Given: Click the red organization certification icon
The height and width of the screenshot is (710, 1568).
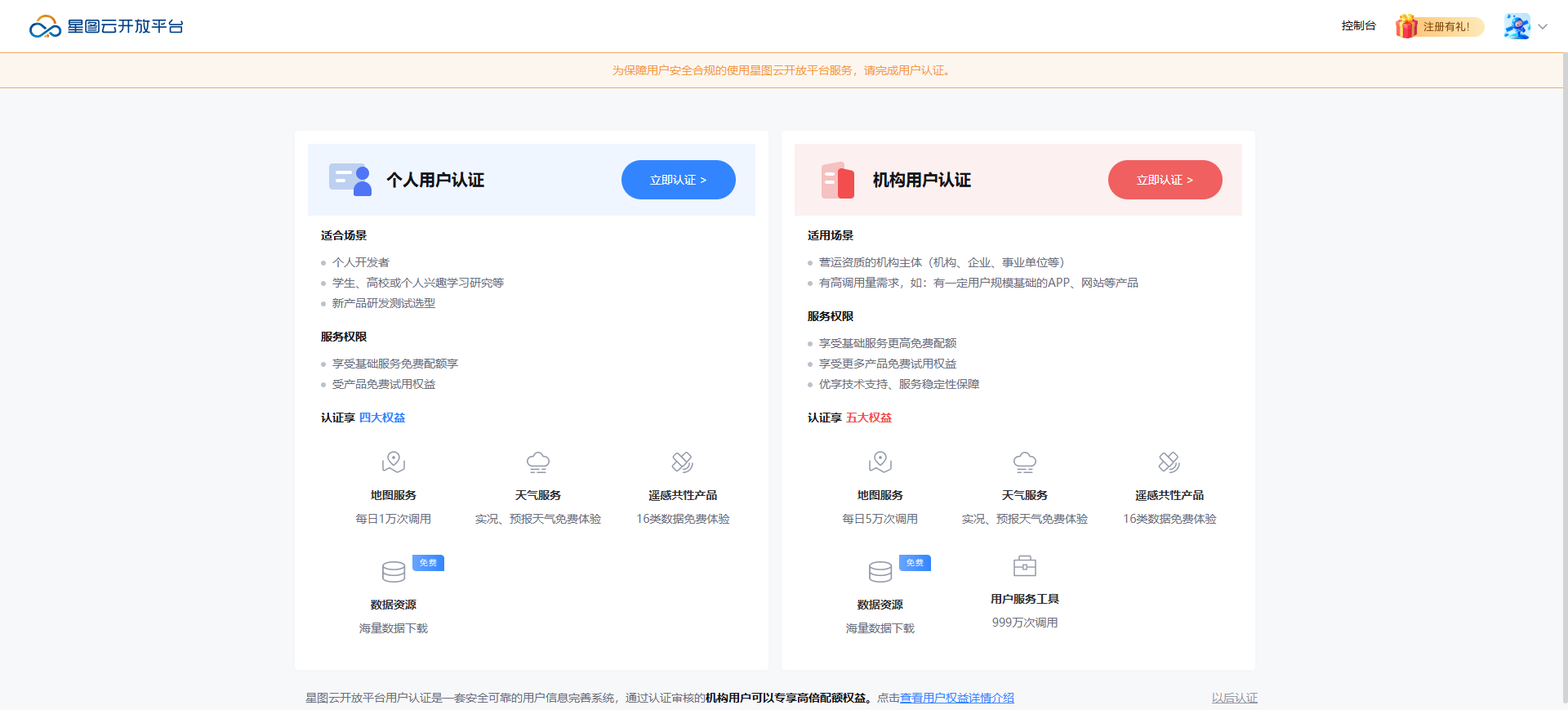Looking at the screenshot, I should pos(837,180).
